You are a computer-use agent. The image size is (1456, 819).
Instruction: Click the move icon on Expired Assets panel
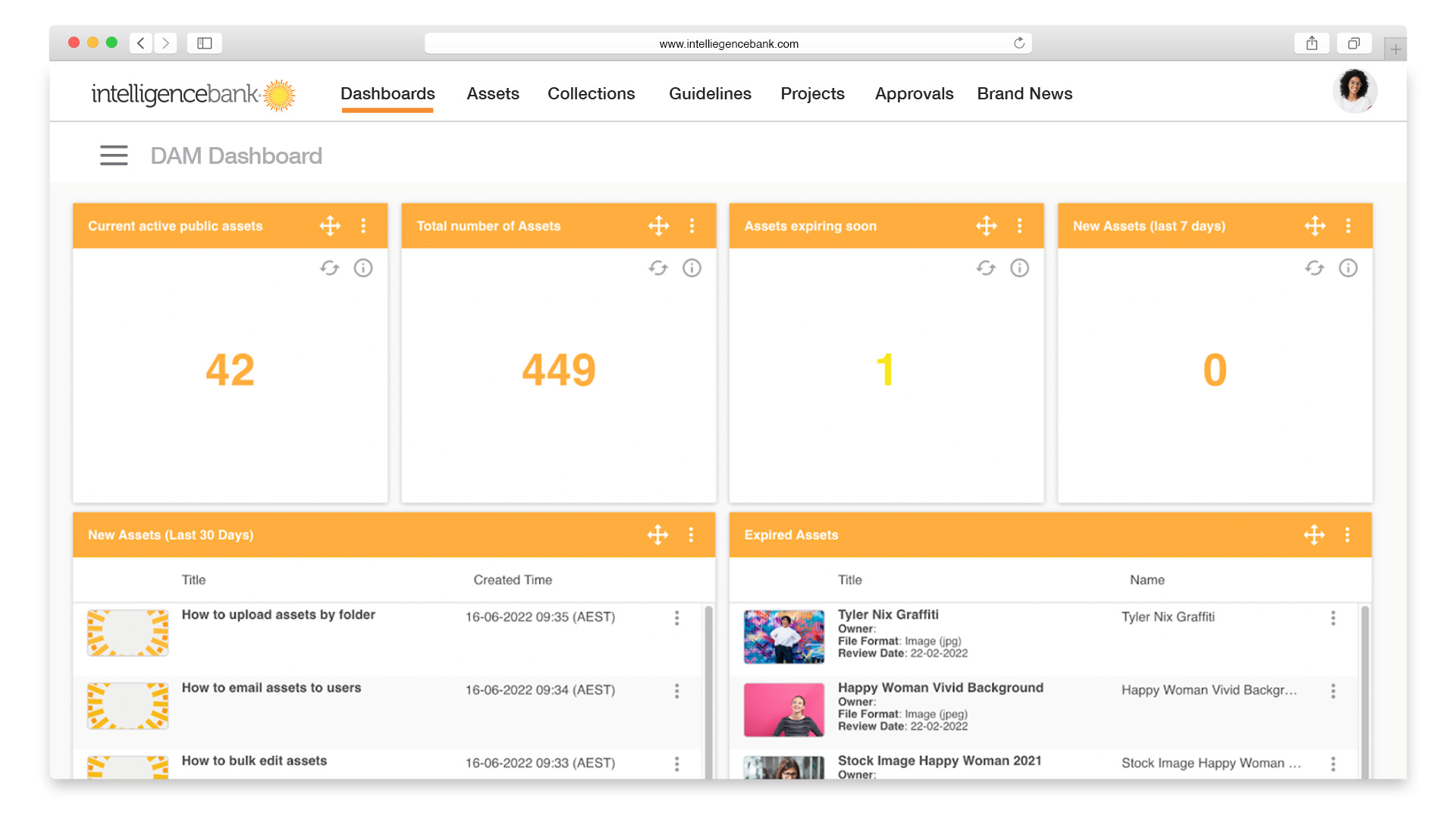click(x=1314, y=535)
